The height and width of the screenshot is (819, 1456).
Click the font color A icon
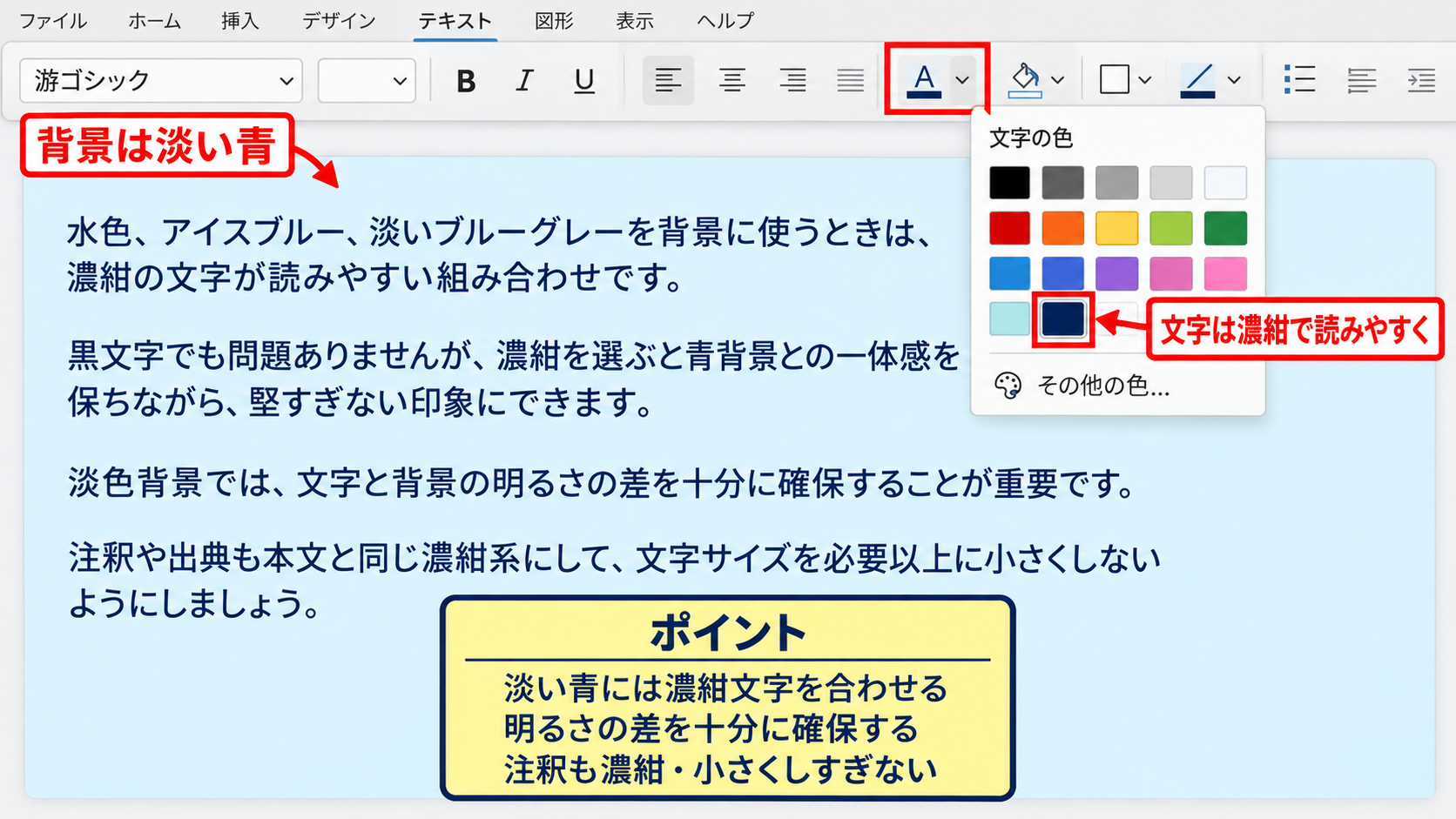click(x=924, y=80)
